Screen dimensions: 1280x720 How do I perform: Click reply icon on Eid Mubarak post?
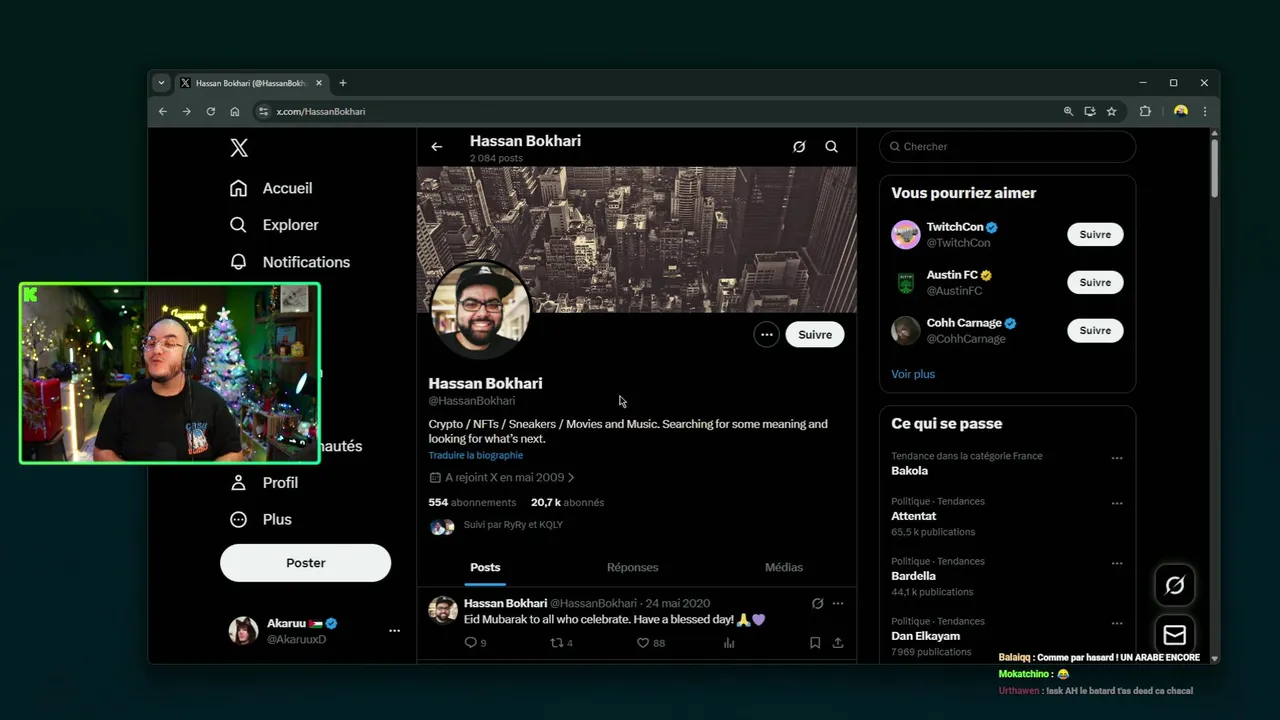pyautogui.click(x=471, y=643)
